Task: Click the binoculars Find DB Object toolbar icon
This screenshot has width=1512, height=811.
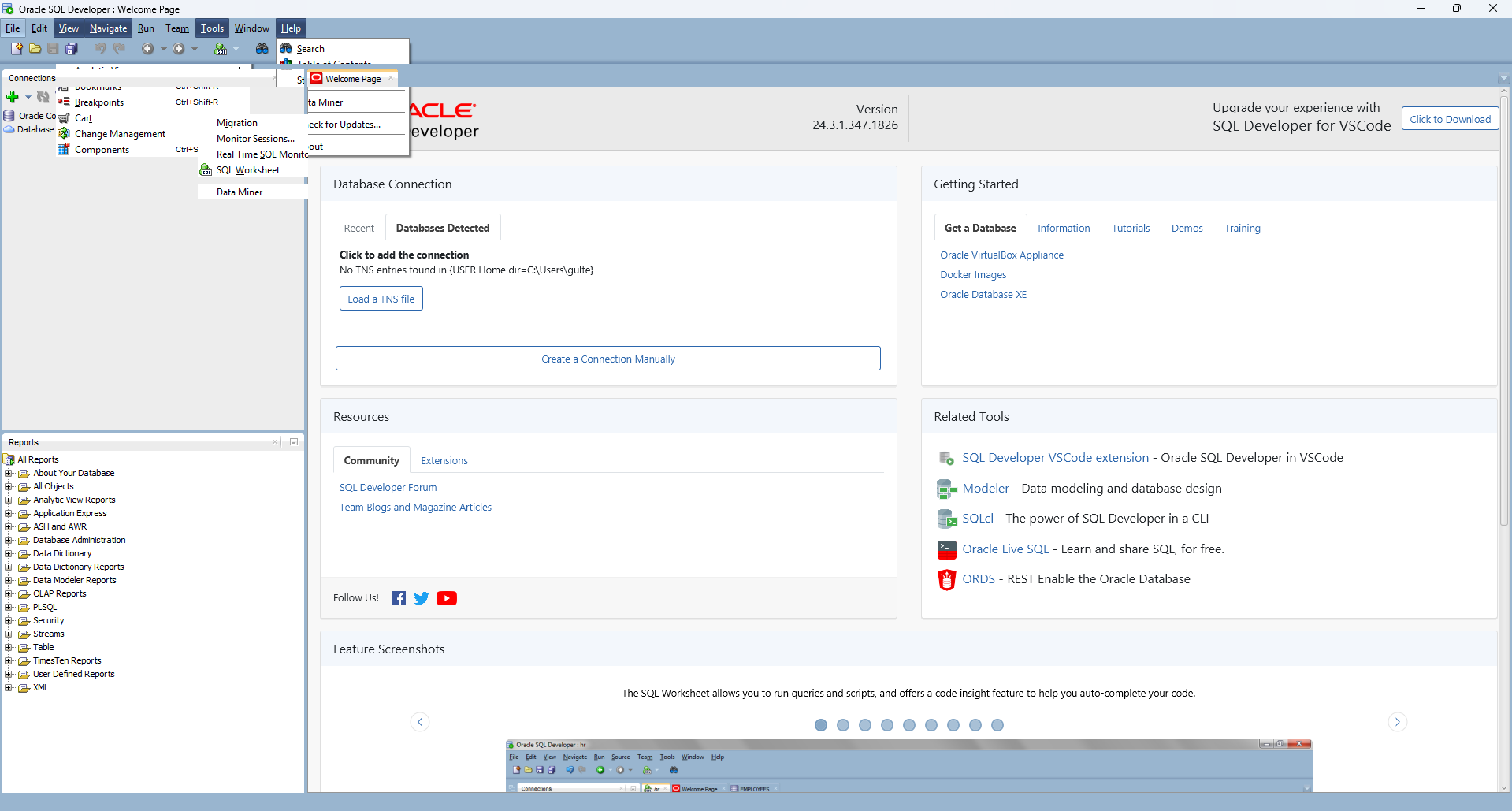Action: tap(262, 49)
